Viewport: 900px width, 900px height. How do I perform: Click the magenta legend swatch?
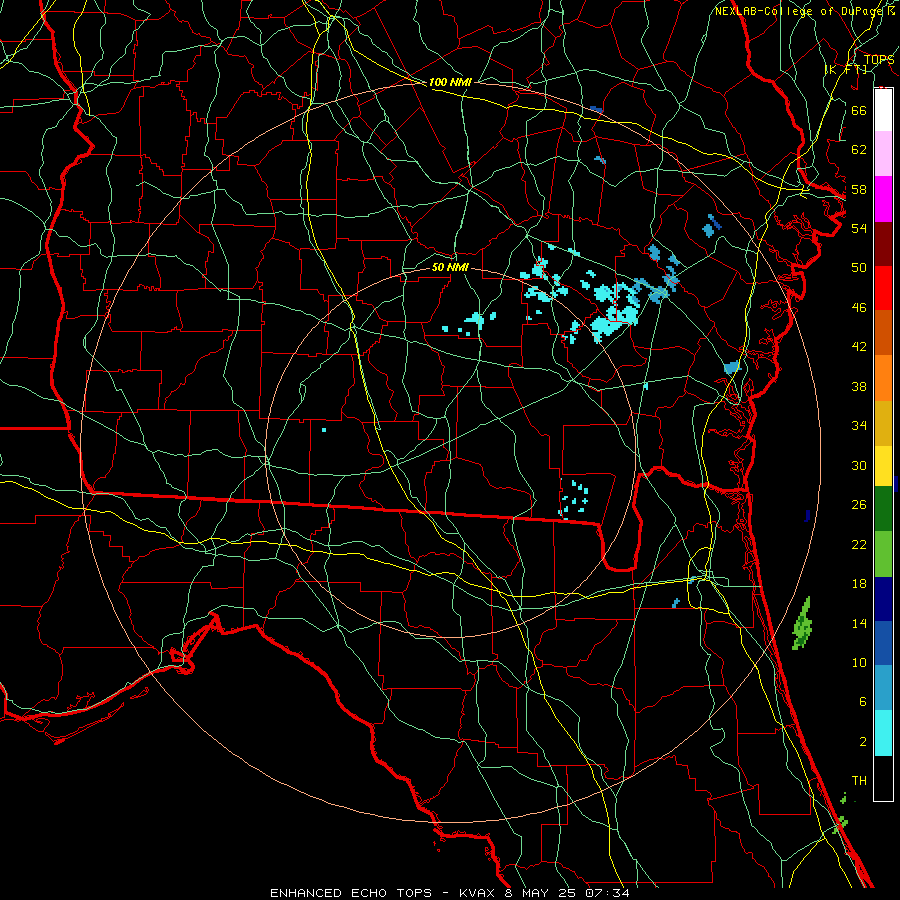point(883,199)
